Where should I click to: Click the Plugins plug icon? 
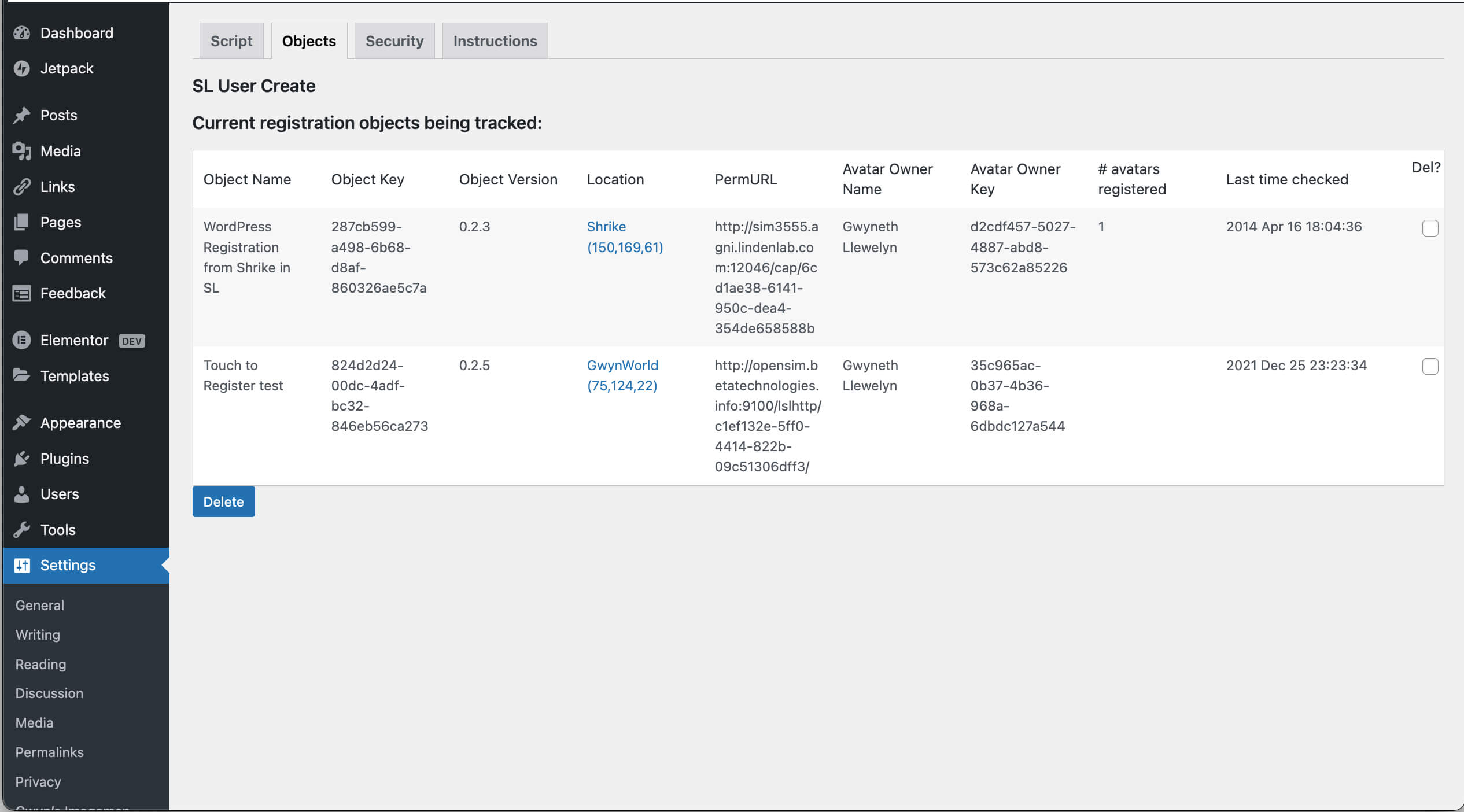point(22,459)
